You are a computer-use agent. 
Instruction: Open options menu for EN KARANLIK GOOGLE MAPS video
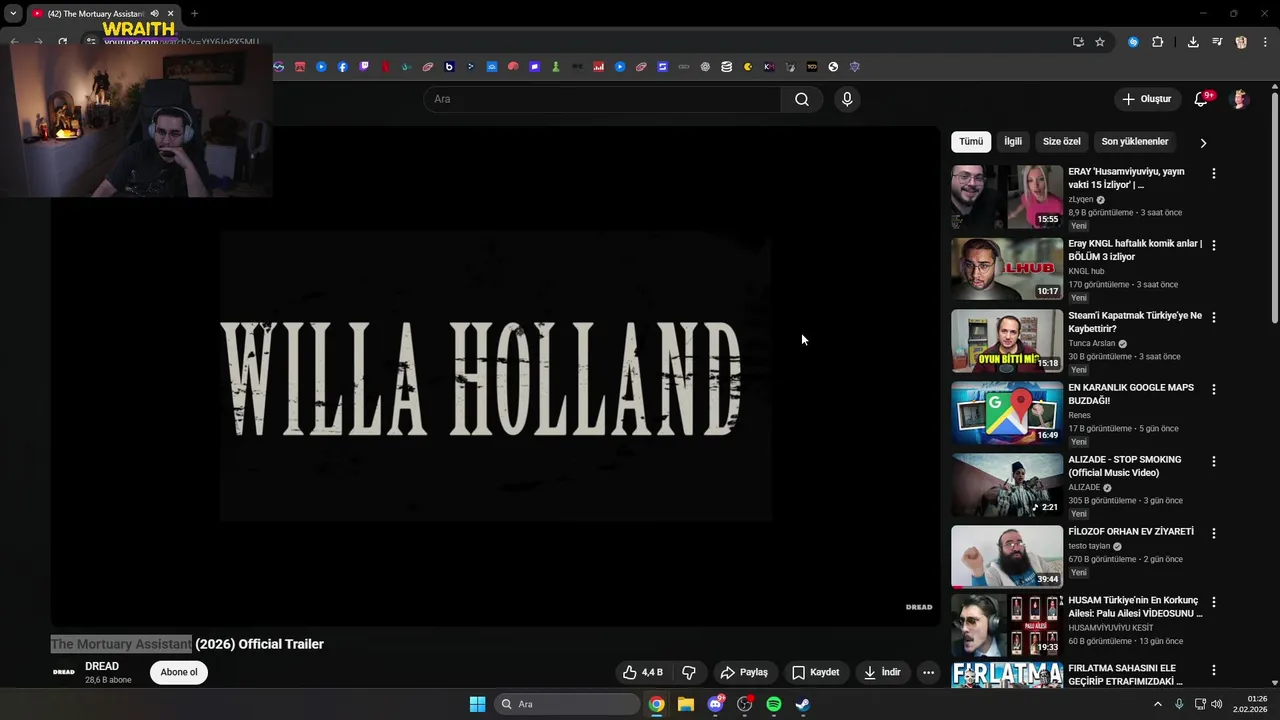point(1214,389)
